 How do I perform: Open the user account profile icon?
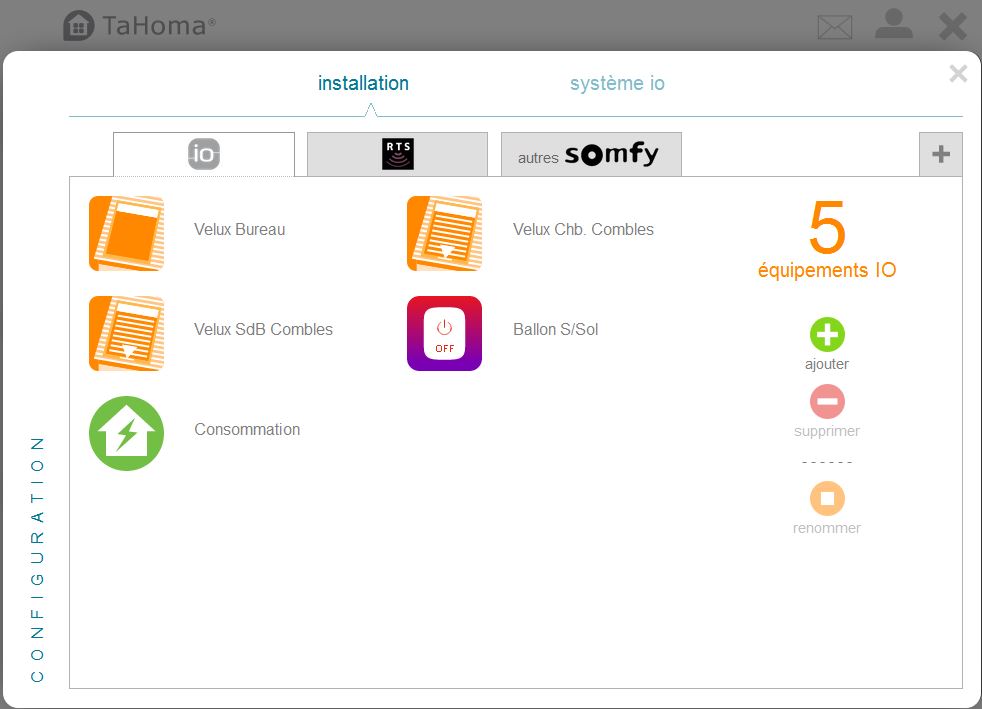pyautogui.click(x=893, y=25)
